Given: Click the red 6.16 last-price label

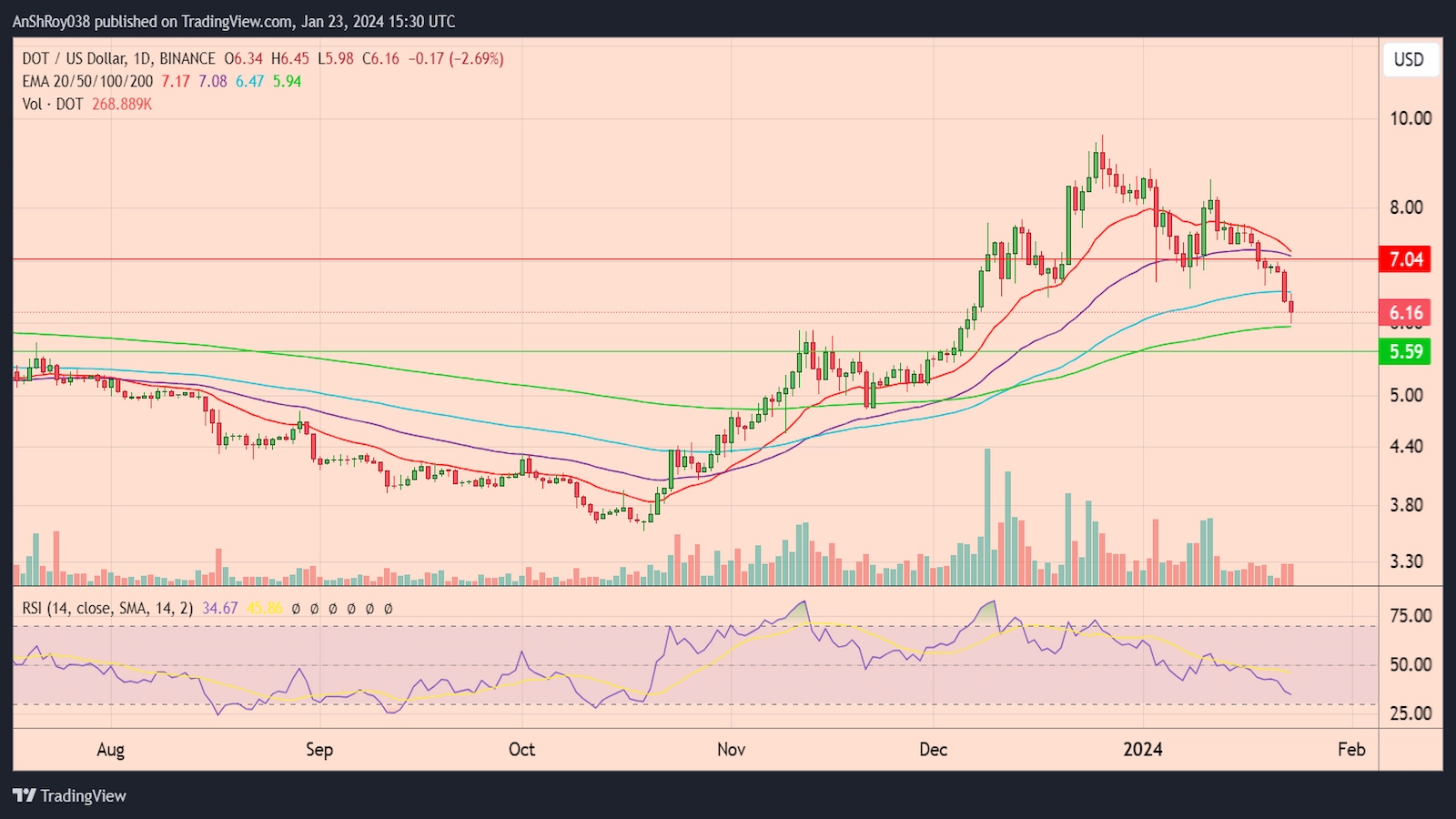Looking at the screenshot, I should tap(1406, 312).
